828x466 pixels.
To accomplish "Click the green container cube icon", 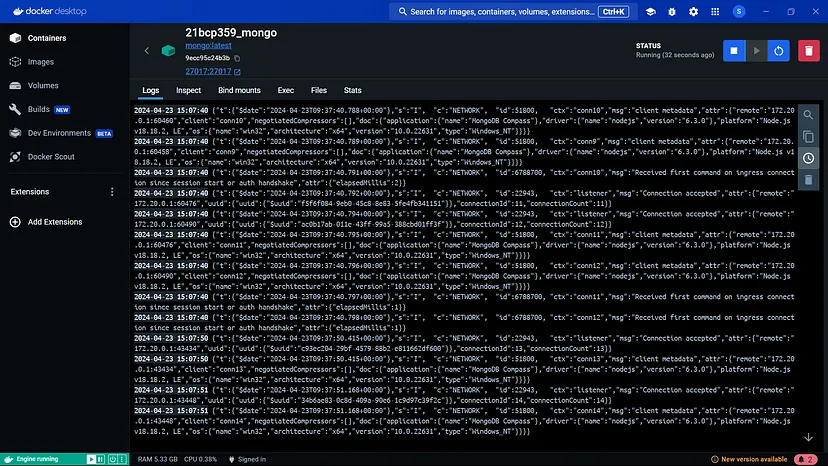I will click(168, 51).
